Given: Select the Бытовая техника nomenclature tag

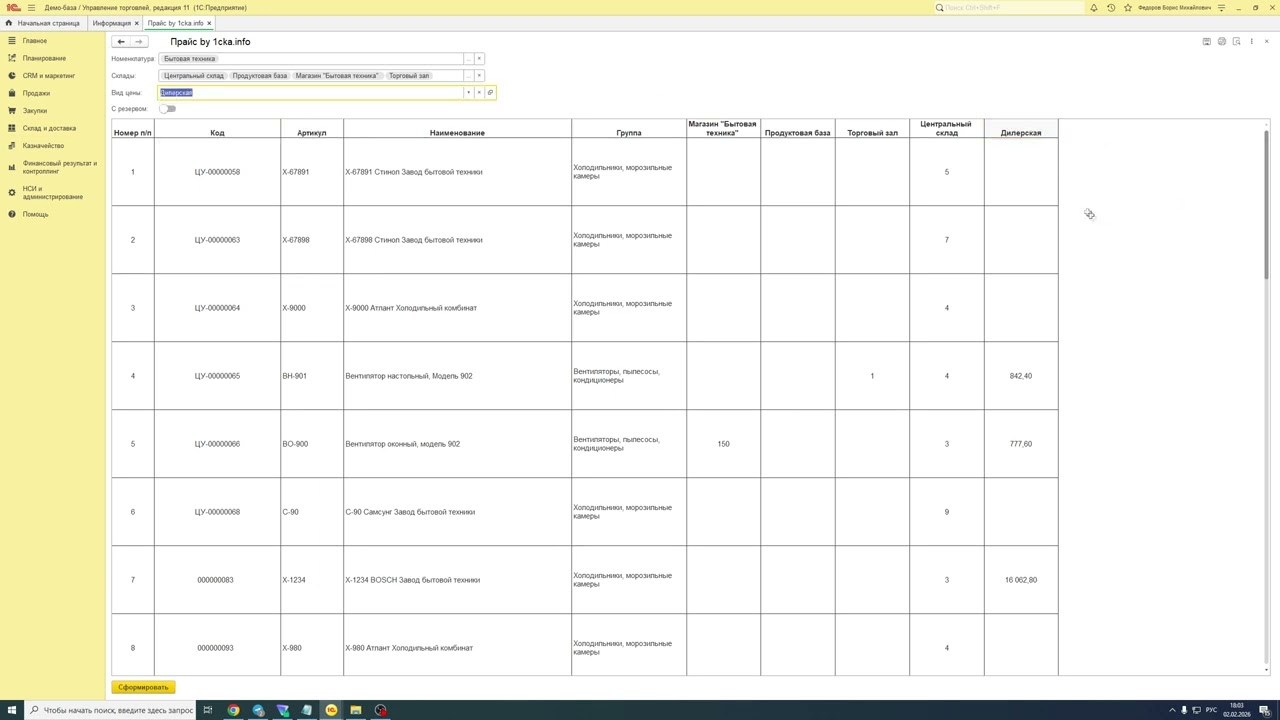Looking at the screenshot, I should 189,59.
